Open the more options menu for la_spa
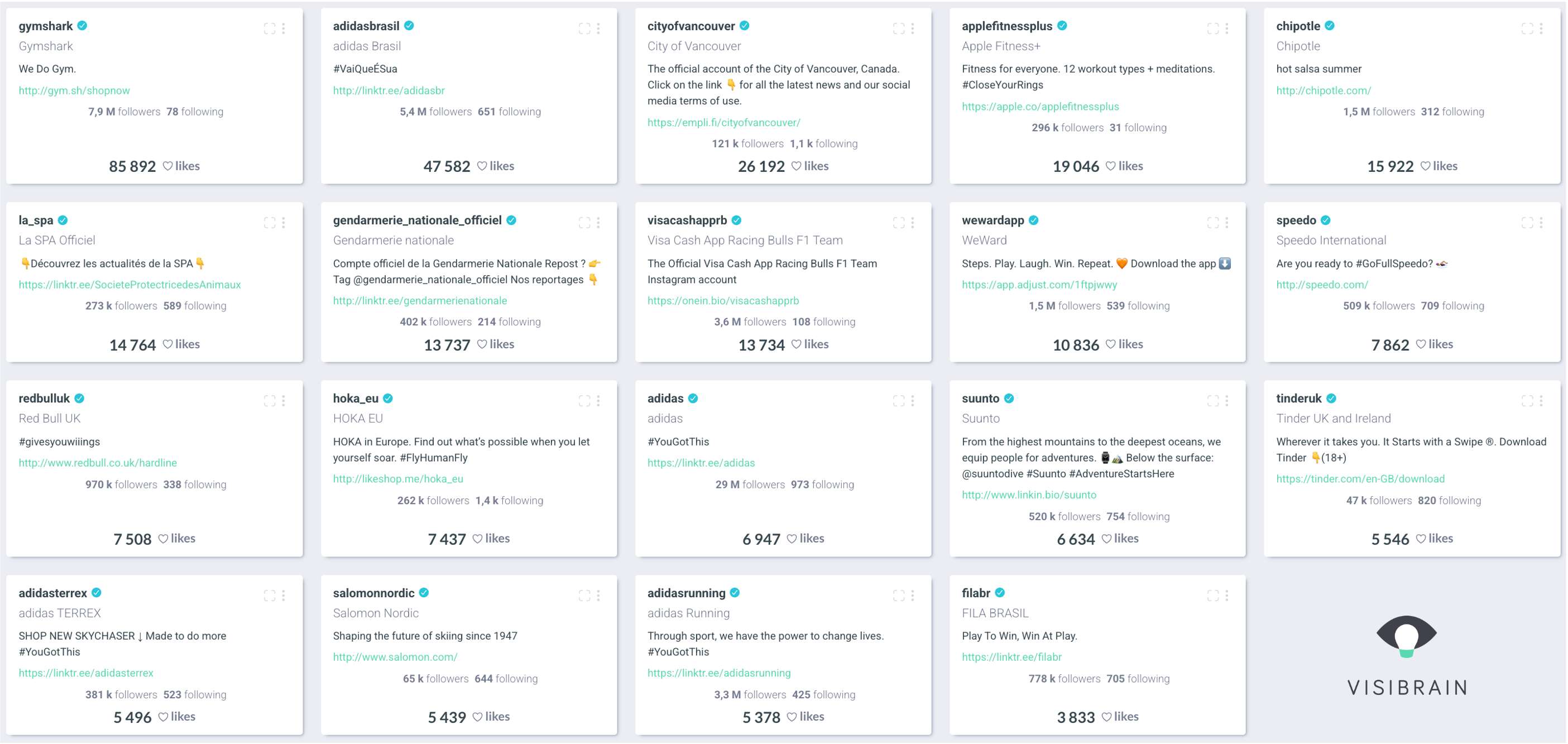 point(284,223)
